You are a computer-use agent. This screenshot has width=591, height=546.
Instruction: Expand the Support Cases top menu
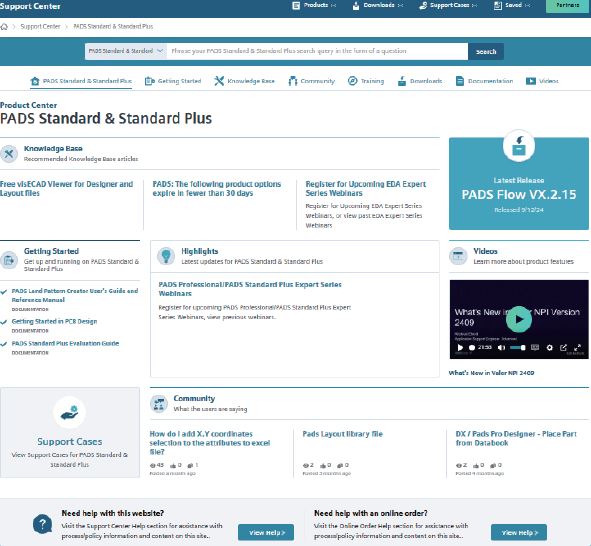point(448,5)
